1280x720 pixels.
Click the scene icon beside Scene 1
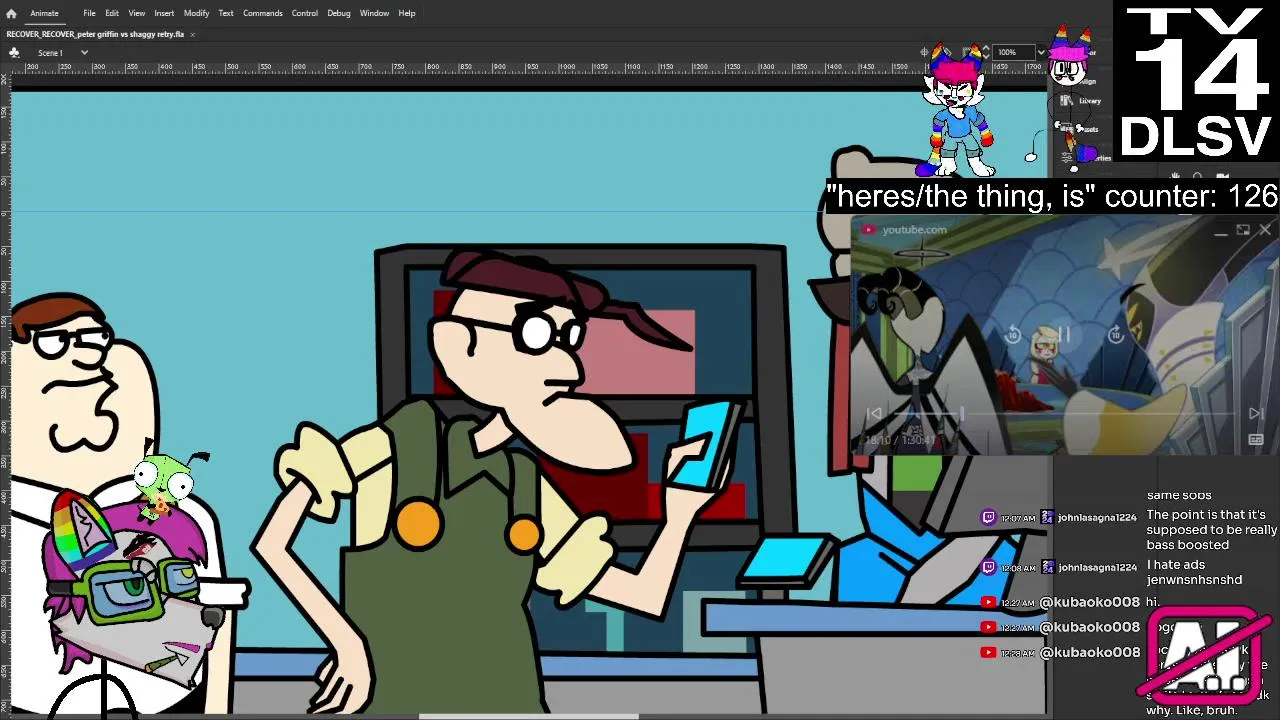pyautogui.click(x=14, y=52)
